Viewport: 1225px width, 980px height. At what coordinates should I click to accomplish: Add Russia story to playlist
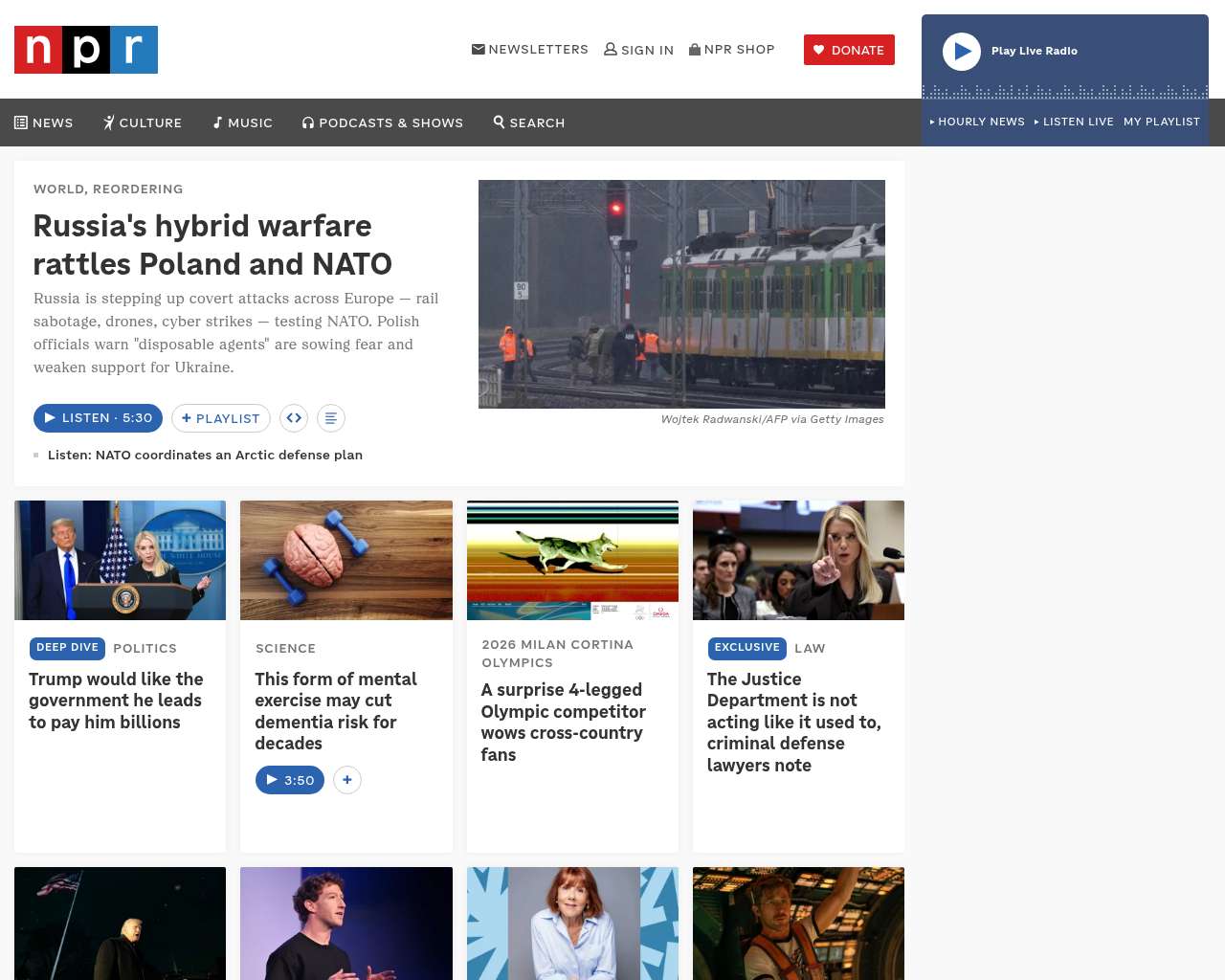221,418
